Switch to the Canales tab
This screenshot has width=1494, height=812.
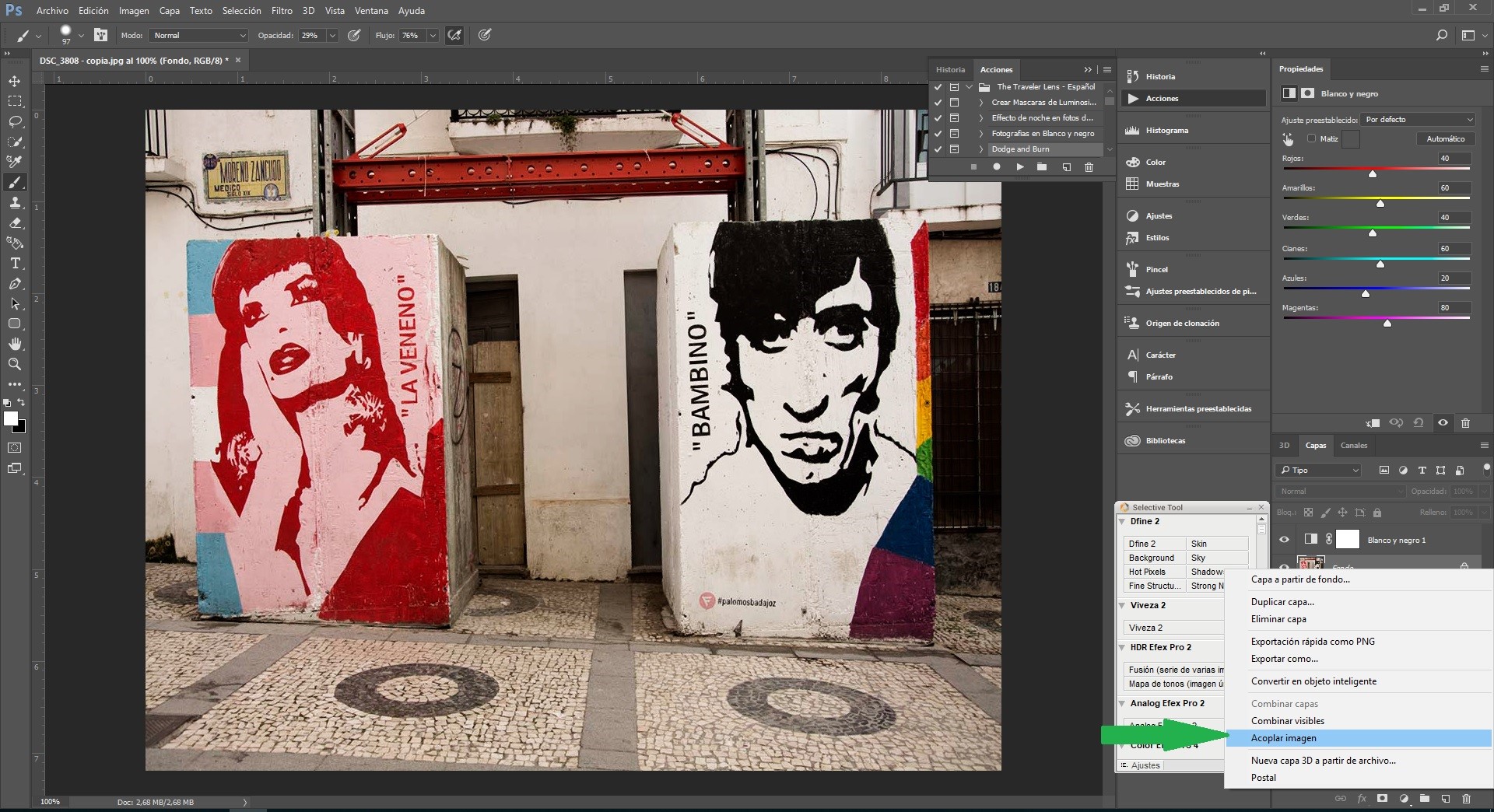1353,446
